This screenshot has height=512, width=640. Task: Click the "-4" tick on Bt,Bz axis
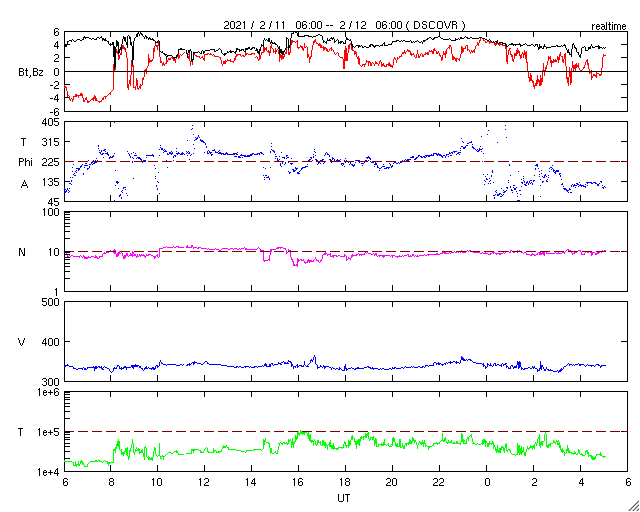(x=55, y=98)
